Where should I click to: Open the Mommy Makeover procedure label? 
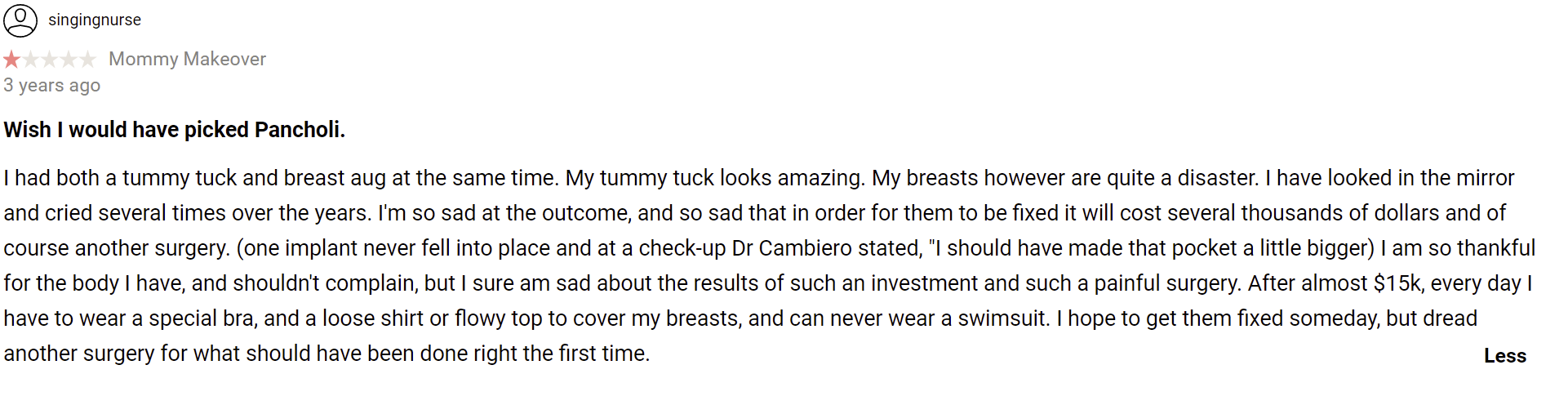[x=187, y=59]
